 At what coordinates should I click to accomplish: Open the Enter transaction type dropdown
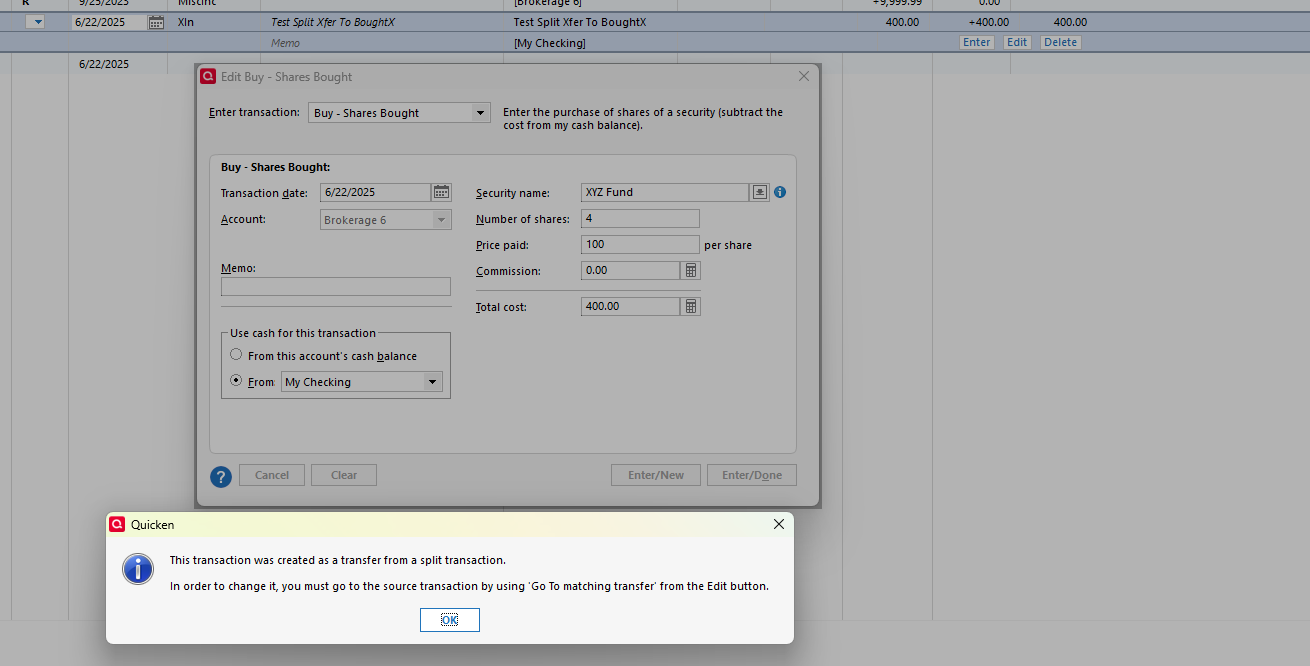click(x=481, y=113)
